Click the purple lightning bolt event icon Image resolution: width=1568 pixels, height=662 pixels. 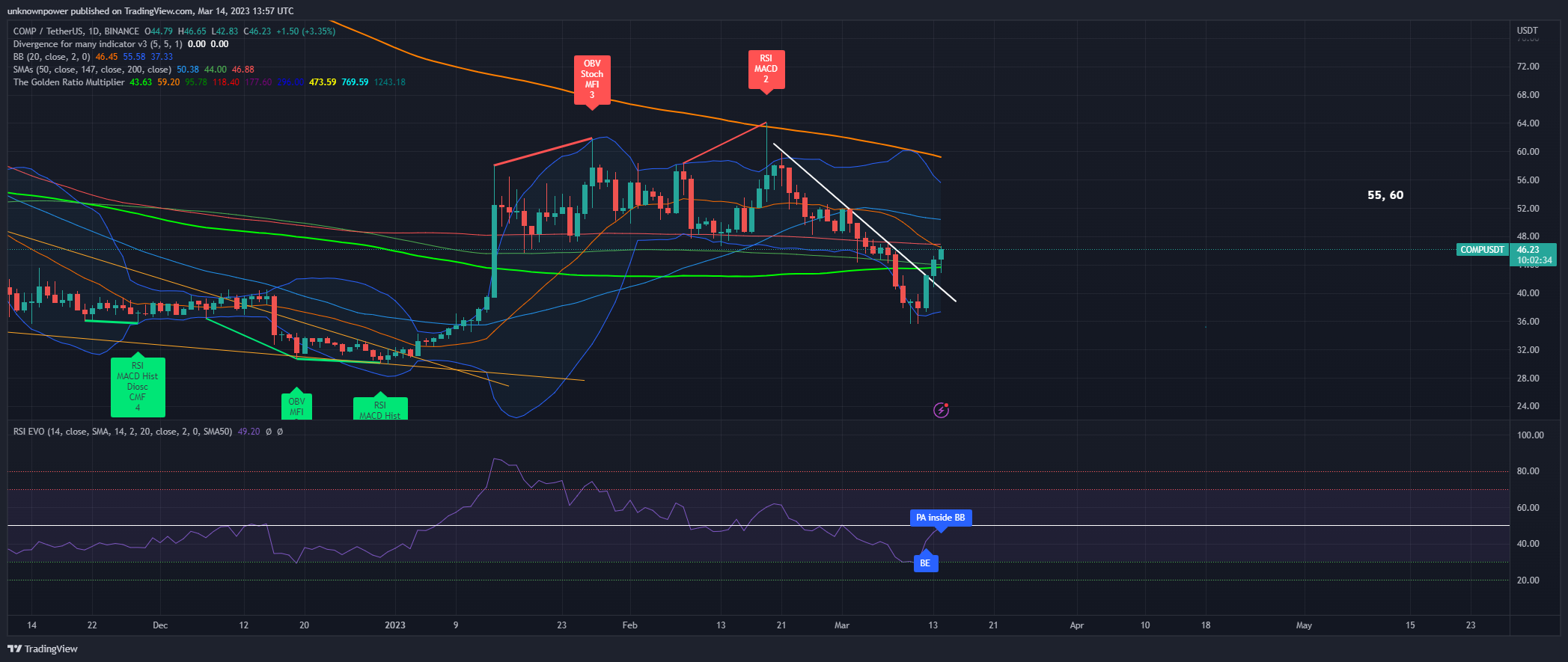tap(942, 410)
